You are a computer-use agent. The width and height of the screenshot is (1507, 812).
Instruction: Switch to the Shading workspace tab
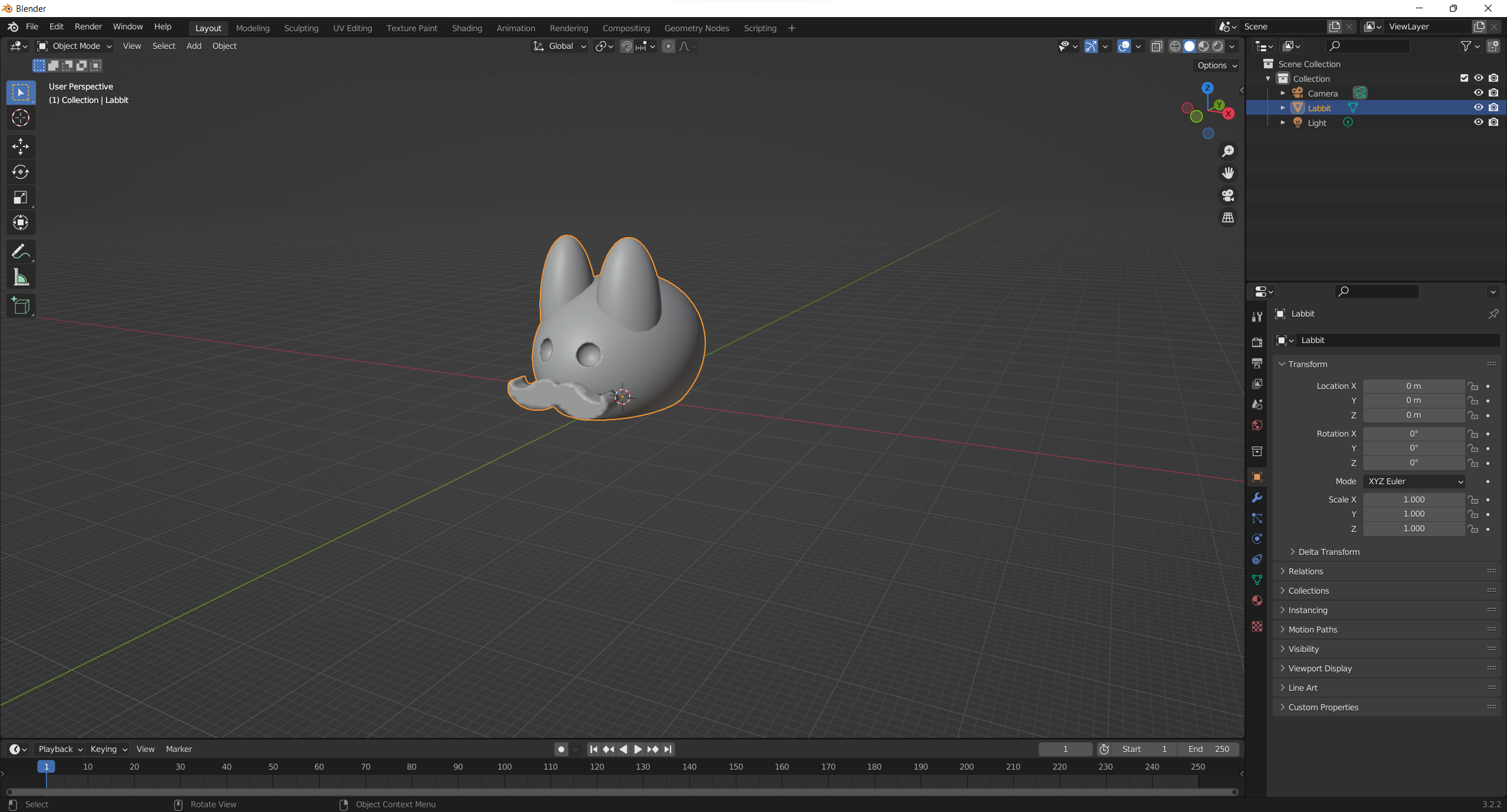[x=466, y=28]
